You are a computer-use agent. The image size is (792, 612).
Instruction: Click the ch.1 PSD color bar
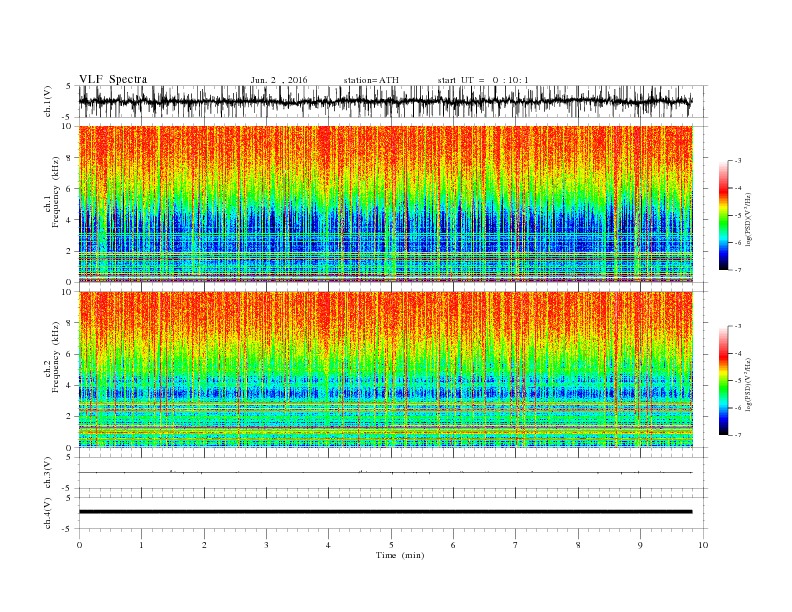tap(724, 215)
